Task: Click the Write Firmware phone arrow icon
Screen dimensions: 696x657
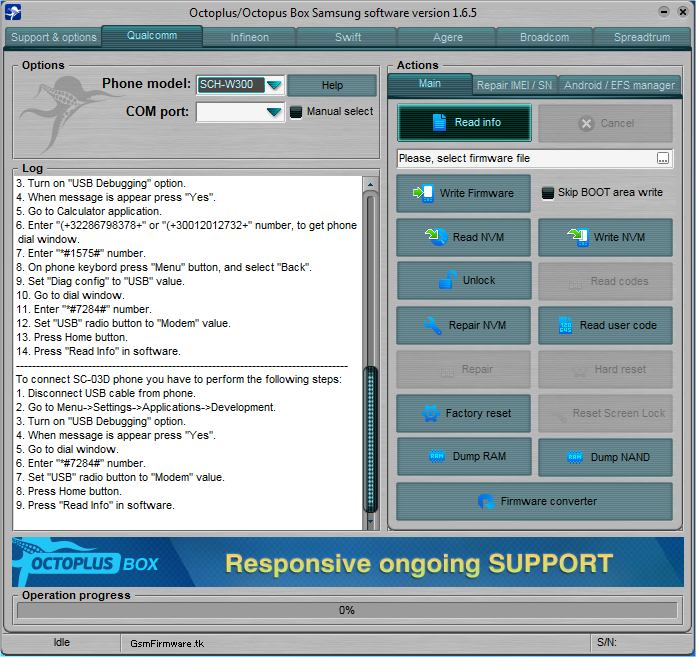Action: coord(423,193)
